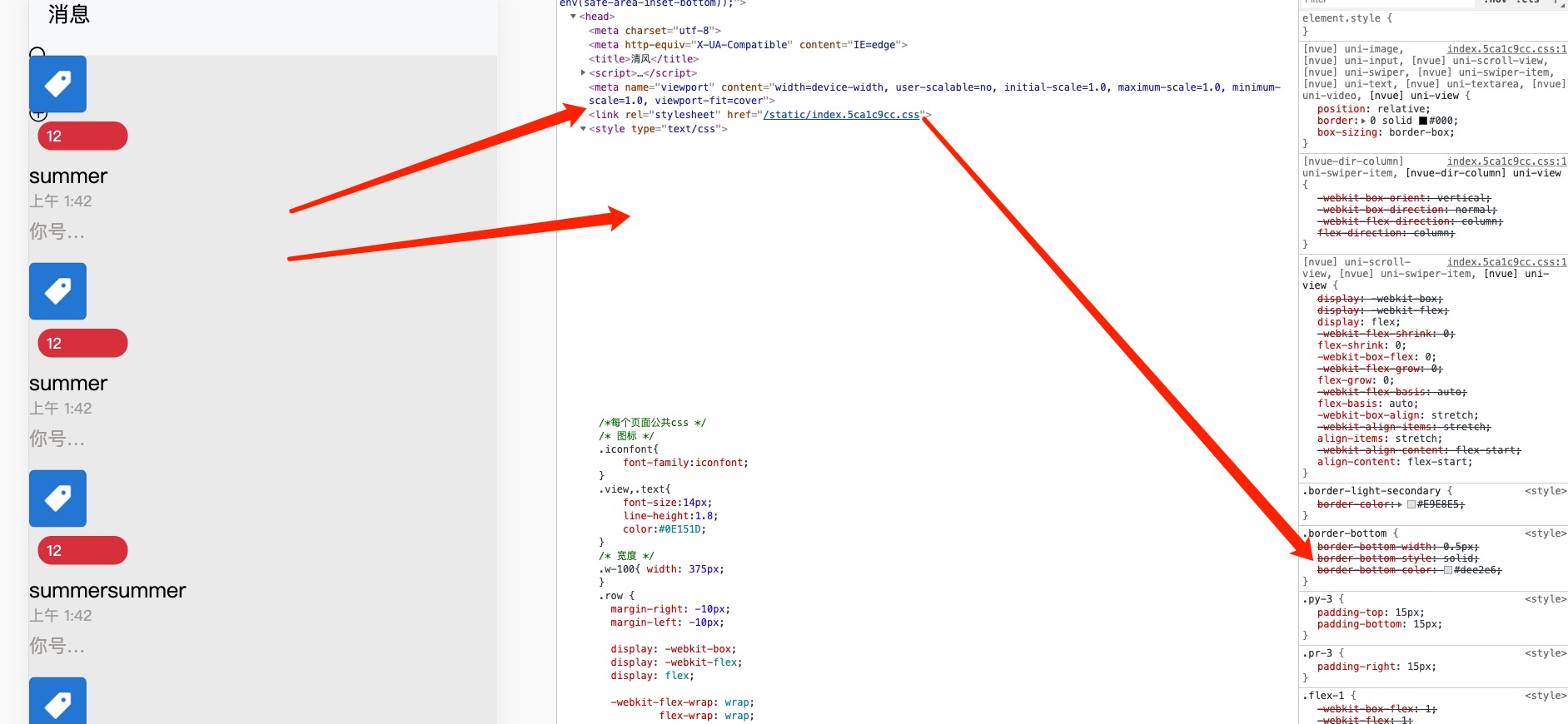Click the border-bottom-style: solid declaration
The image size is (1568, 724).
[x=1398, y=558]
